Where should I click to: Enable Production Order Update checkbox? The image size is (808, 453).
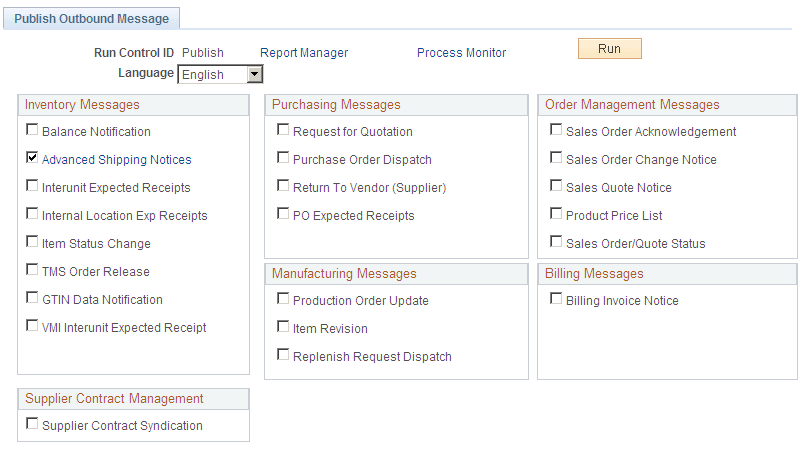283,298
